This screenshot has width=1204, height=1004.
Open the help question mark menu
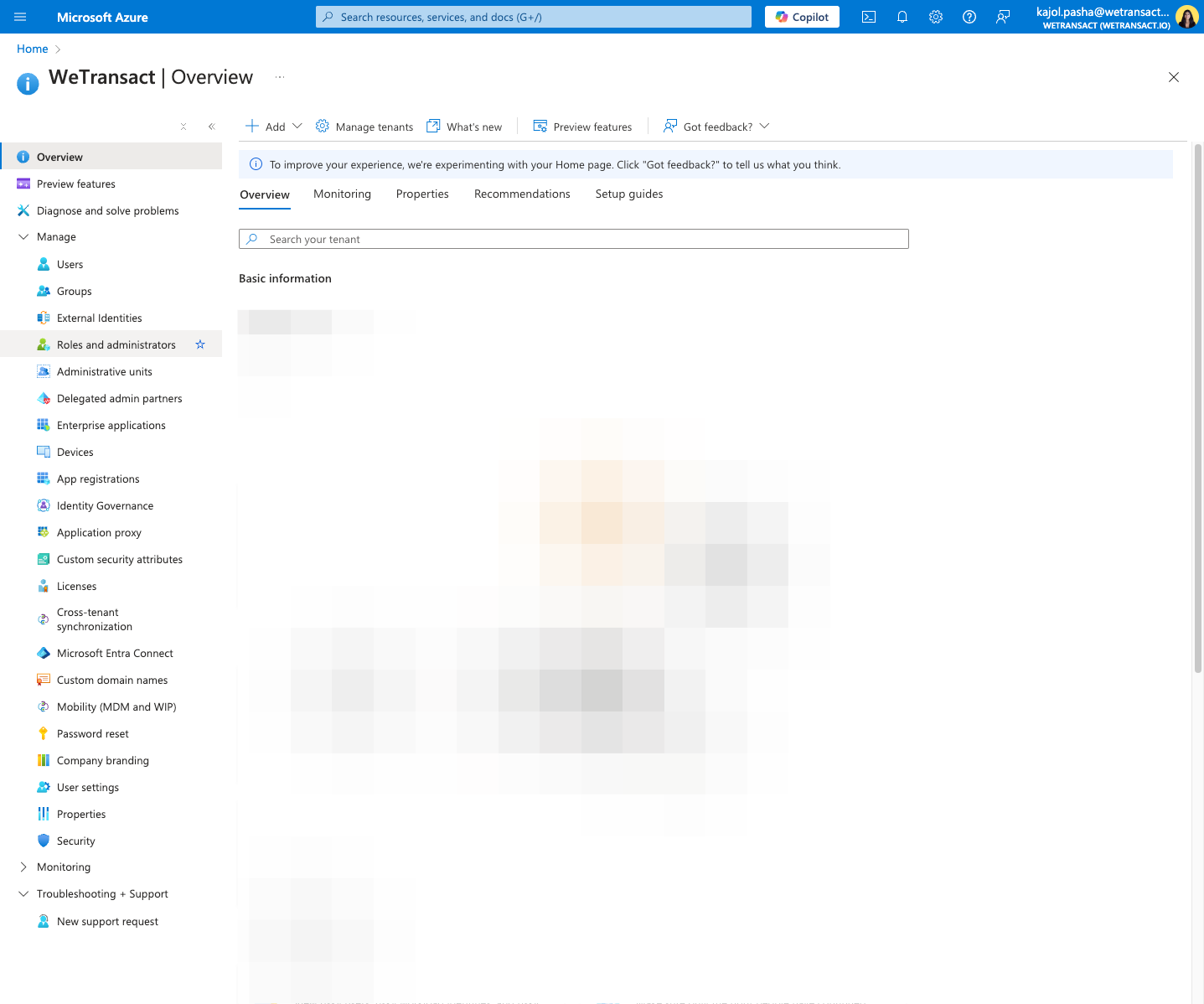[969, 17]
